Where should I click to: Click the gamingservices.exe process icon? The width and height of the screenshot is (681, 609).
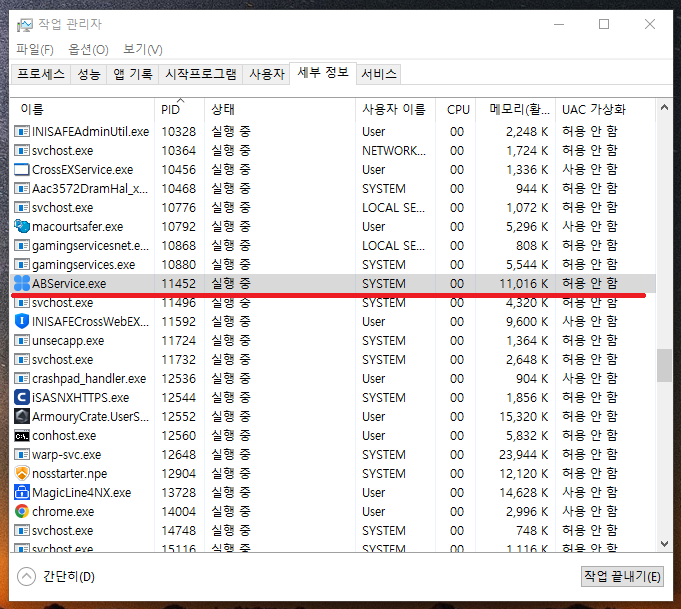click(x=22, y=265)
